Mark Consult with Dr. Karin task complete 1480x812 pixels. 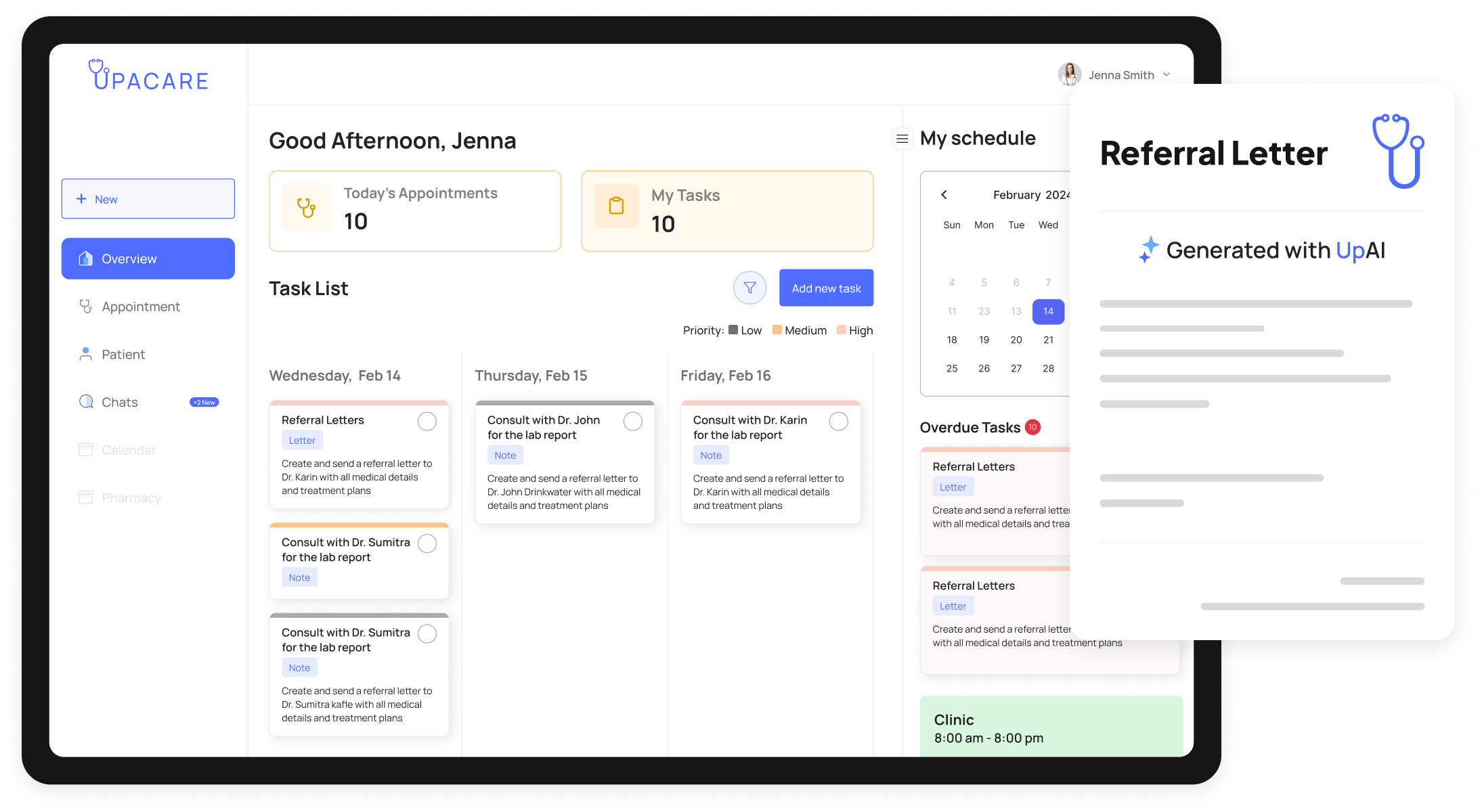(839, 422)
